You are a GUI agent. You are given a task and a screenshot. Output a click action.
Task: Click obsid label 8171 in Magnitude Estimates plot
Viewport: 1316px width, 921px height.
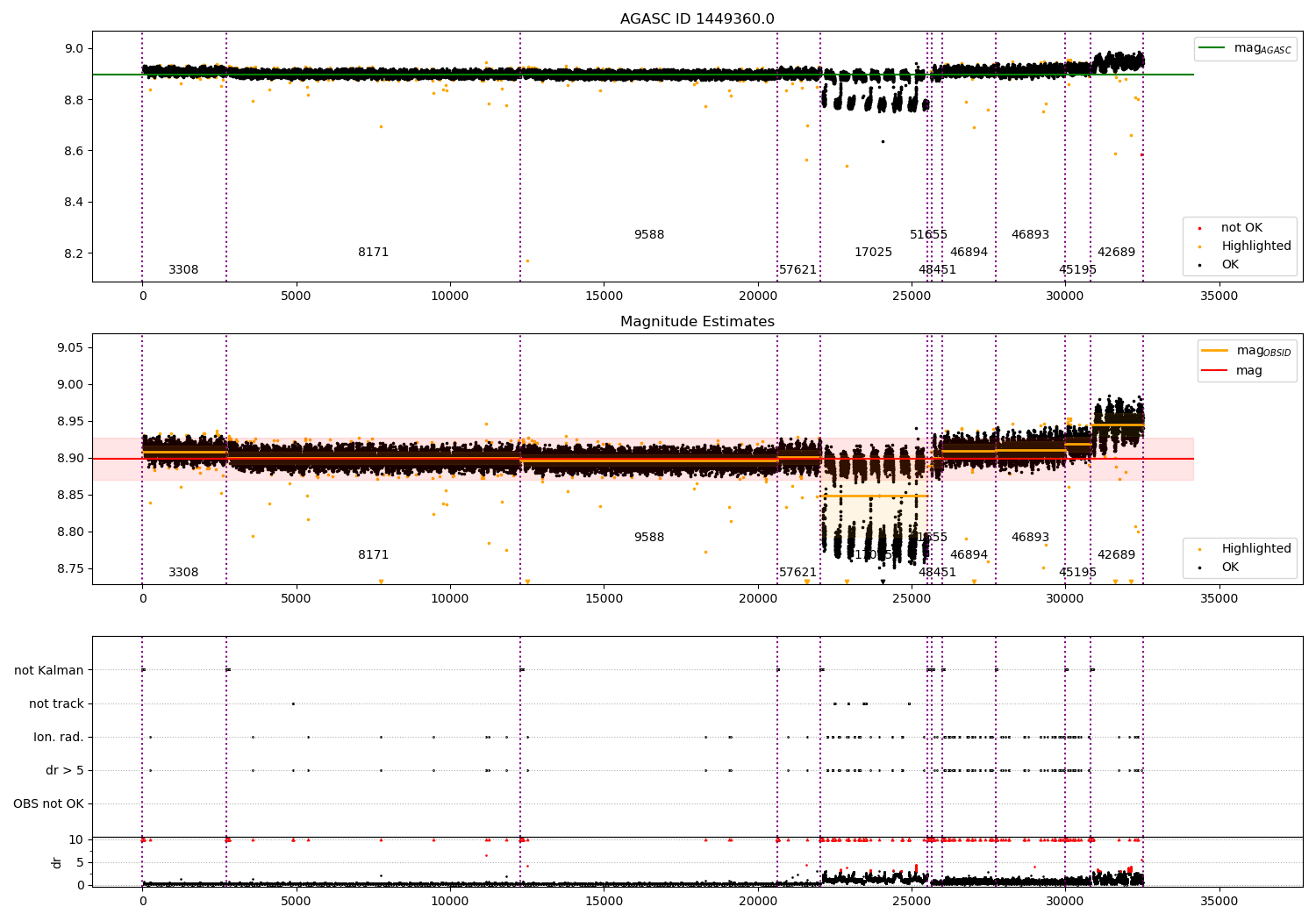[x=373, y=555]
